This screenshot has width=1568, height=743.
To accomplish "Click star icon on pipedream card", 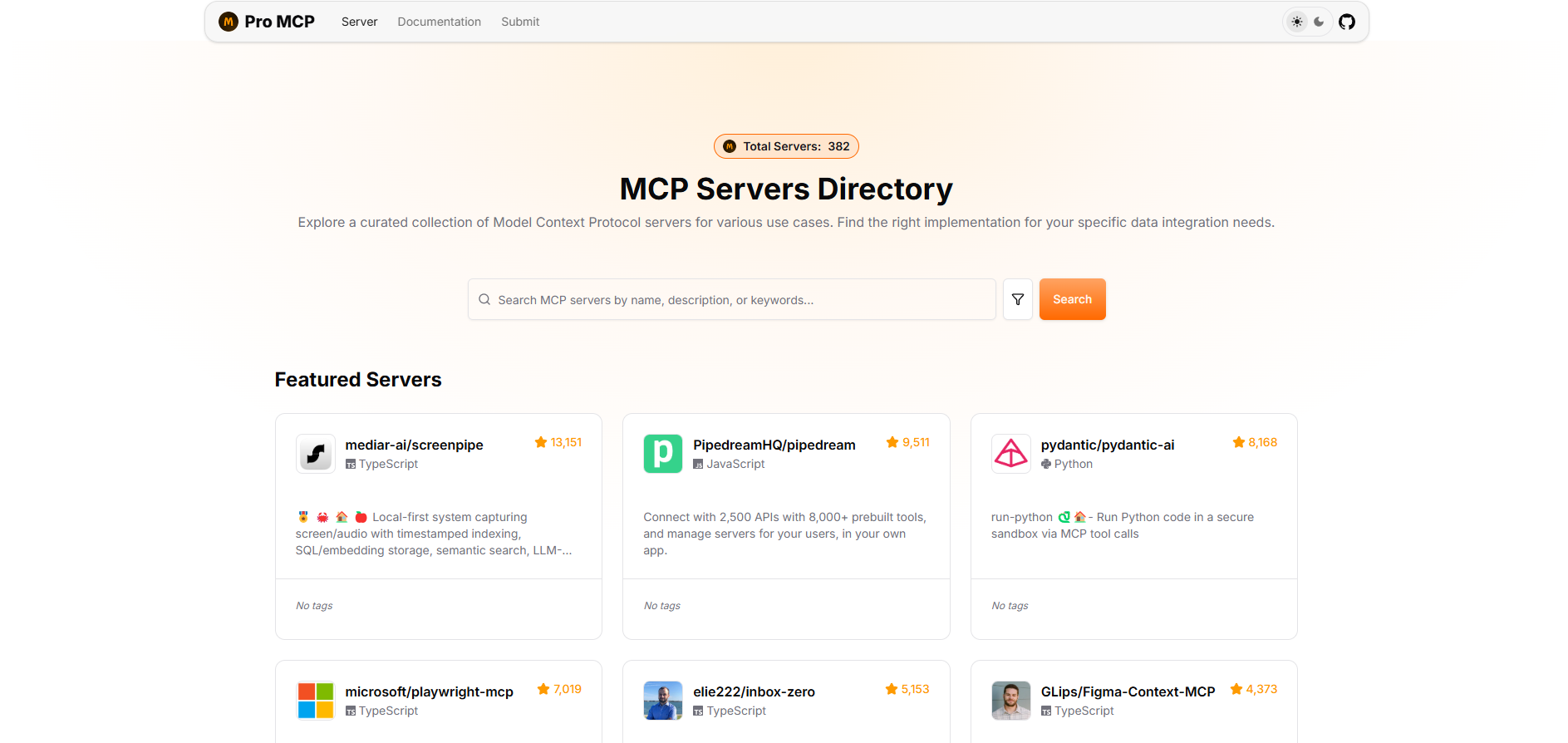I will 892,442.
